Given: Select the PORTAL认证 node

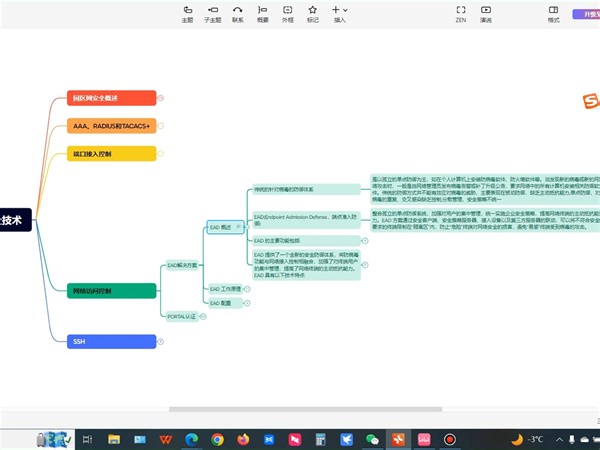Looking at the screenshot, I should [x=182, y=316].
